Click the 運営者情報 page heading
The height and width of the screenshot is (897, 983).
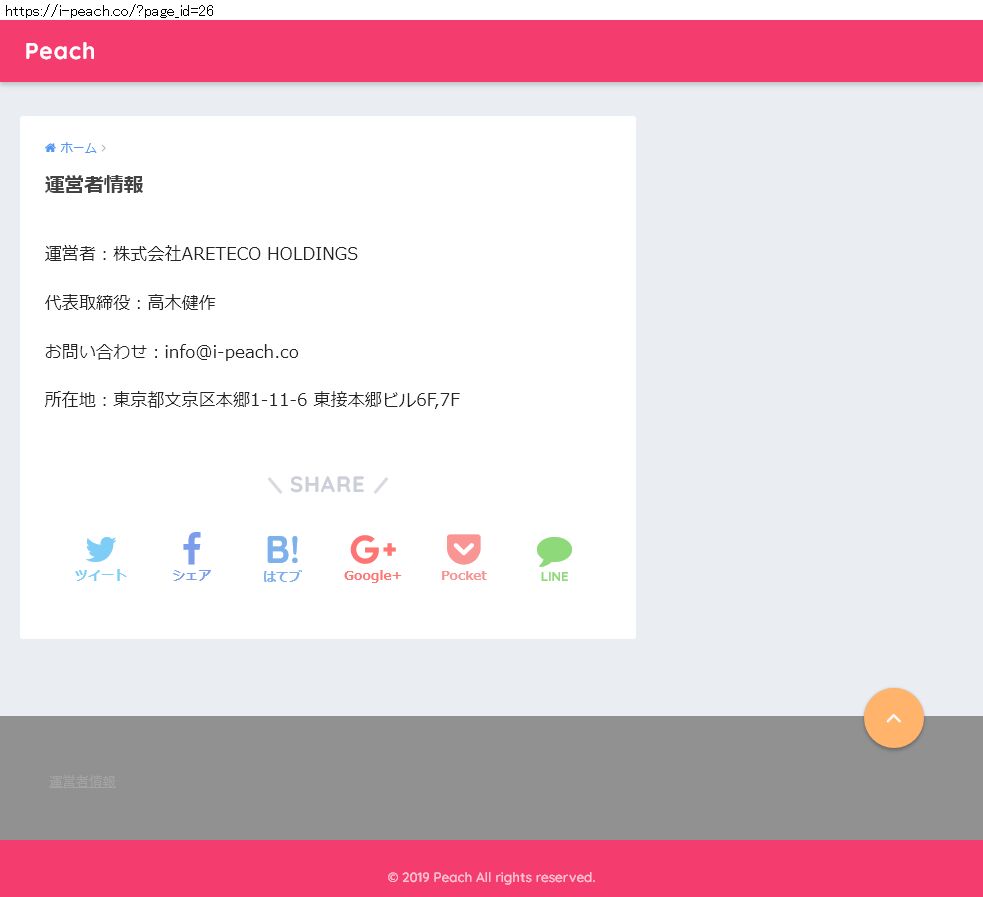click(94, 185)
